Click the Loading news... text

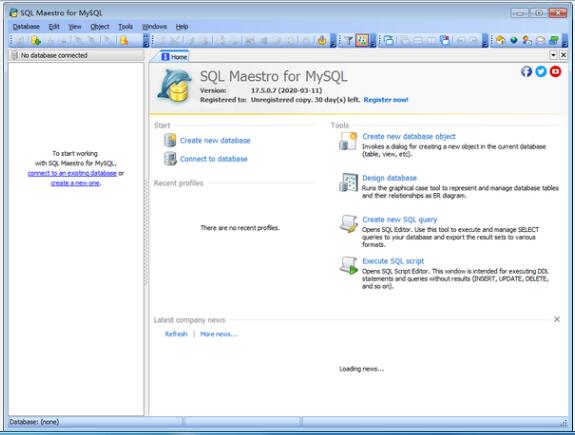pos(362,369)
